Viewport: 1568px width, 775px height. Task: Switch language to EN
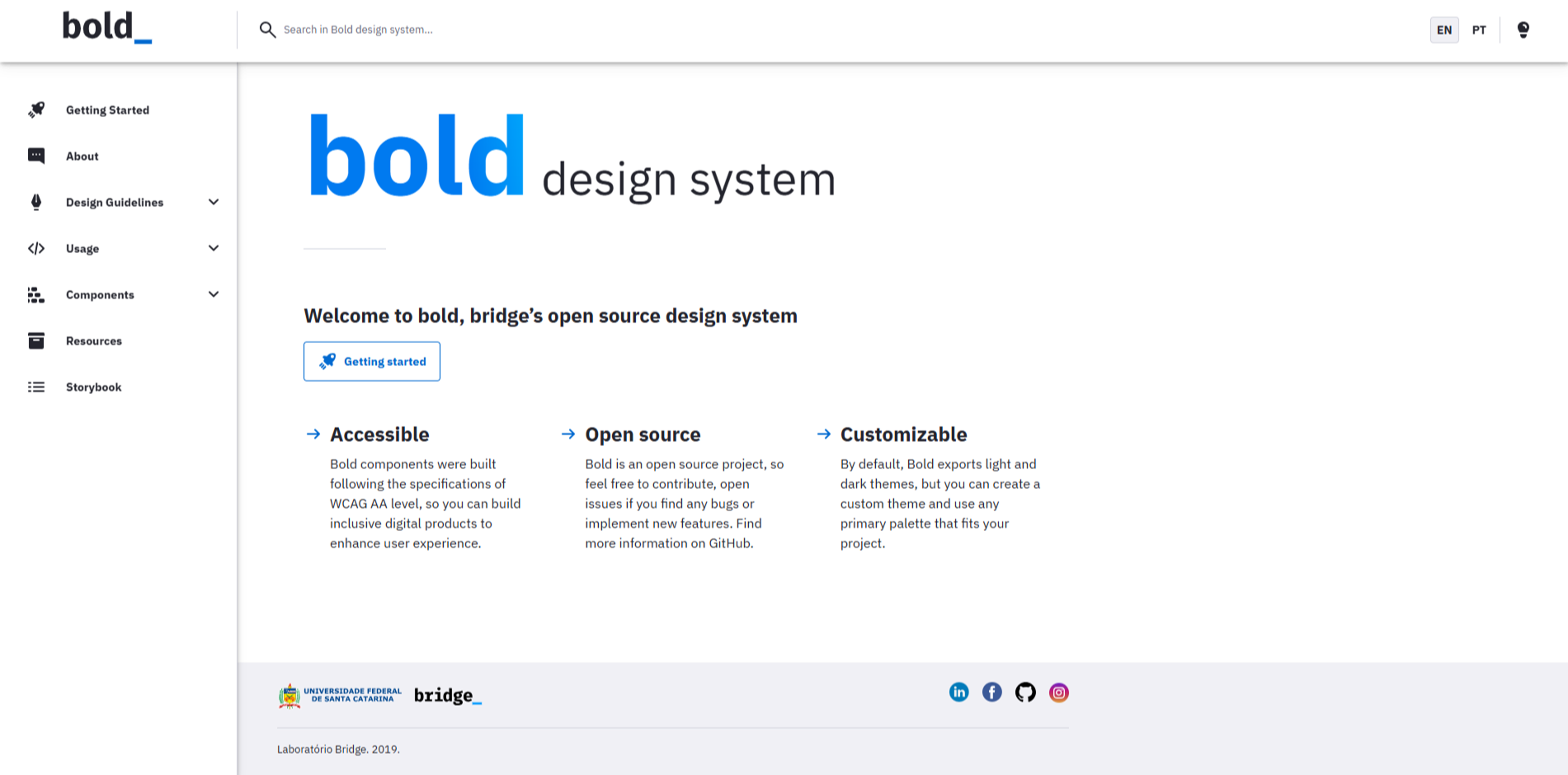(1444, 30)
